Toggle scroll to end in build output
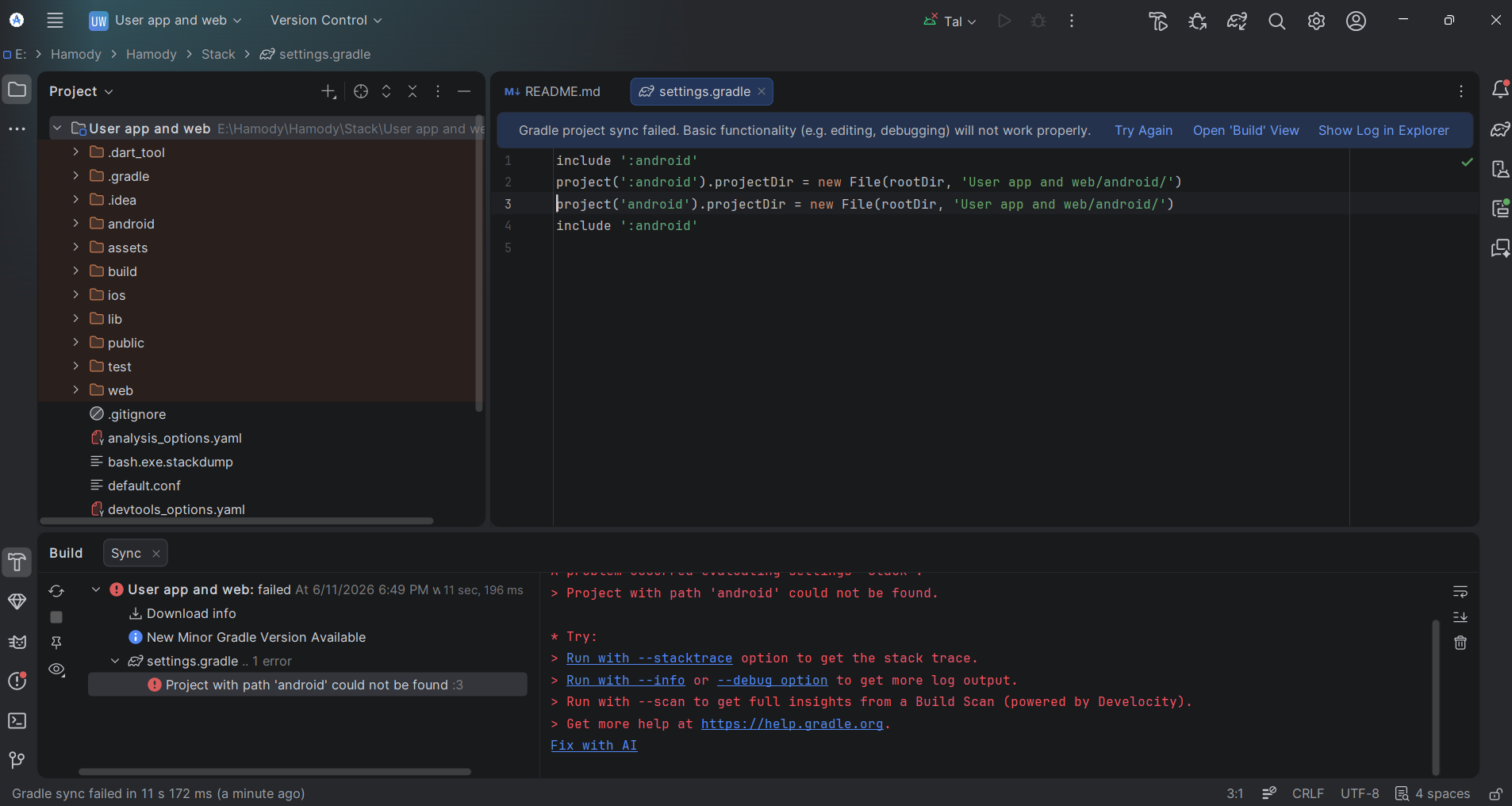 click(x=1460, y=617)
